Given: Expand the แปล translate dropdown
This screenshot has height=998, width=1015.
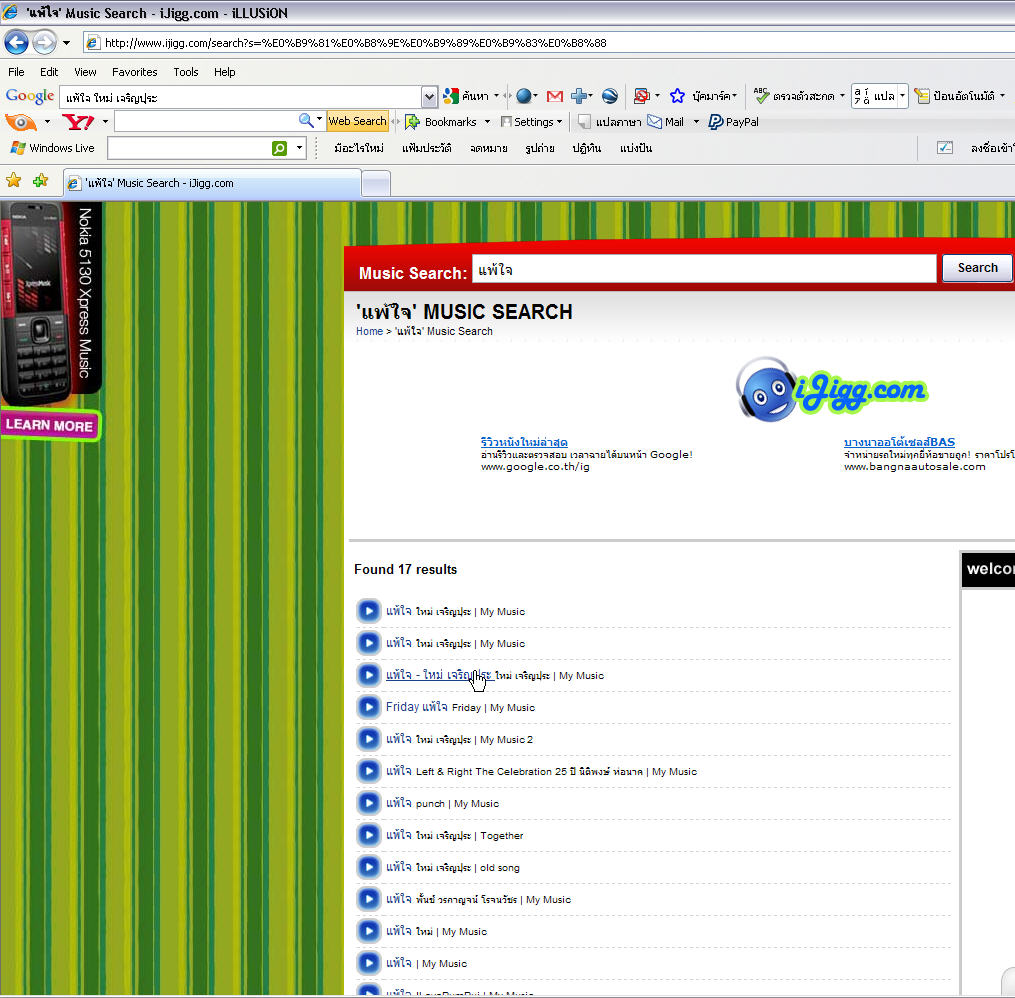Looking at the screenshot, I should [x=902, y=96].
